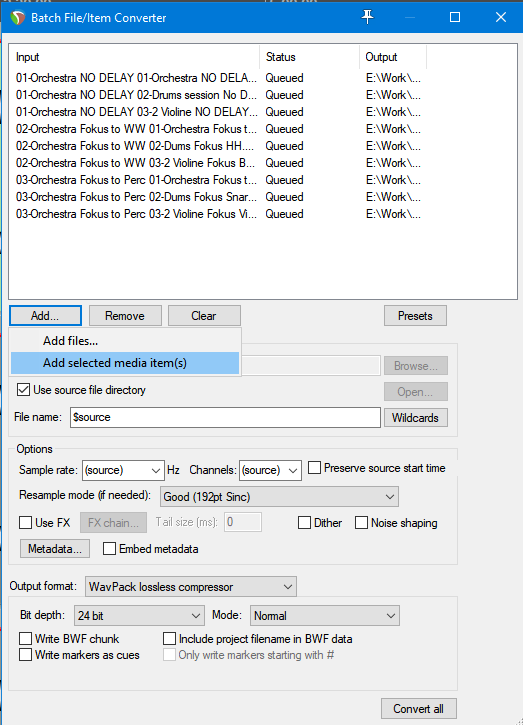
Task: Sort by the Status column header
Action: click(309, 57)
